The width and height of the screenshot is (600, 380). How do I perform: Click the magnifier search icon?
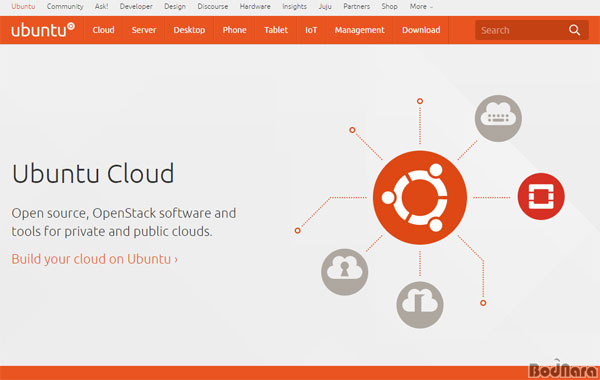point(574,30)
